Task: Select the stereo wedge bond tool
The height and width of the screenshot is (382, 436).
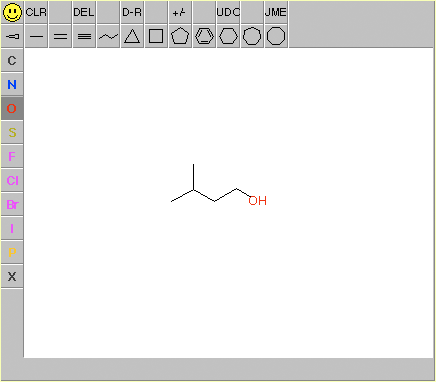Action: pyautogui.click(x=12, y=36)
